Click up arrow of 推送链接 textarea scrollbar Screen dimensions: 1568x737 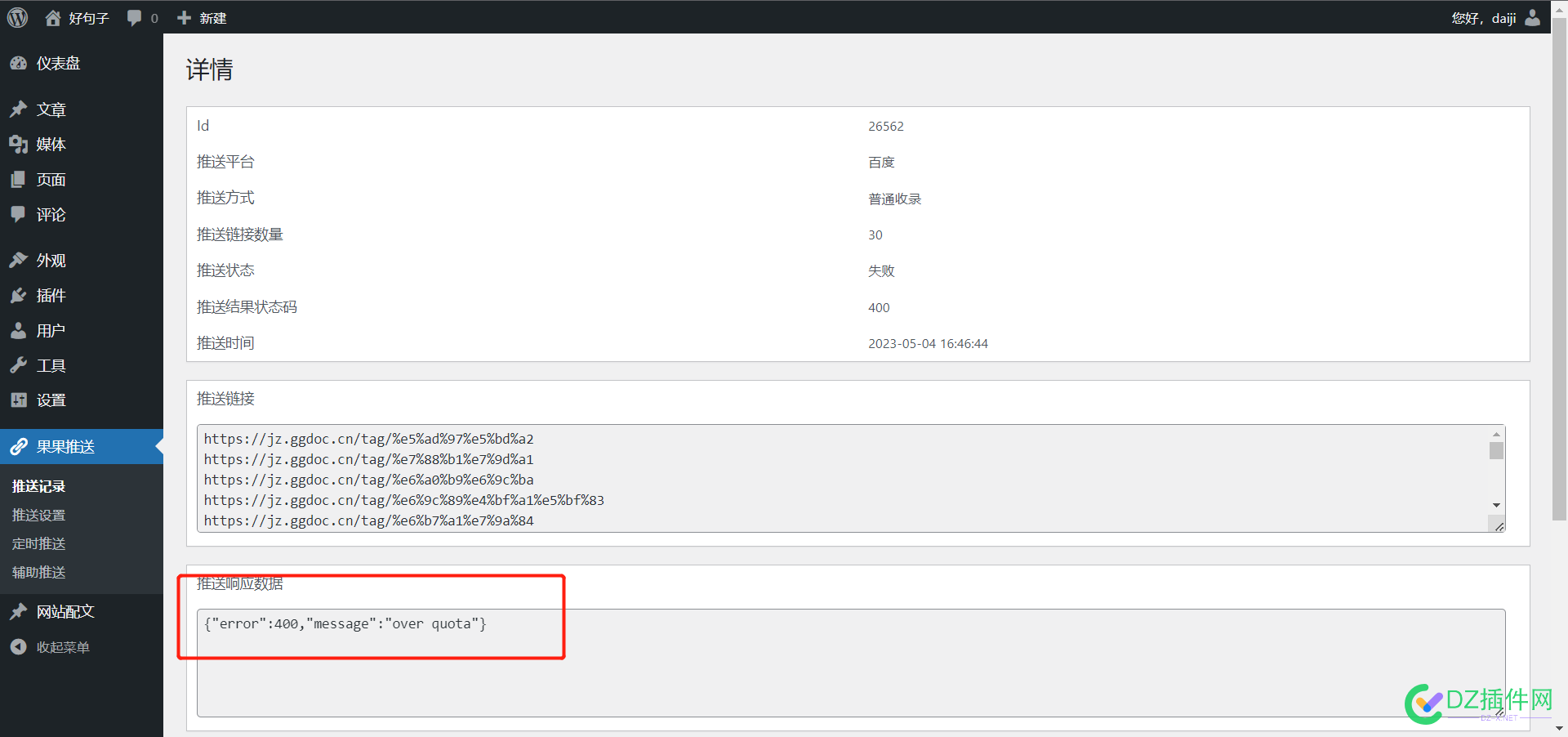coord(1496,434)
